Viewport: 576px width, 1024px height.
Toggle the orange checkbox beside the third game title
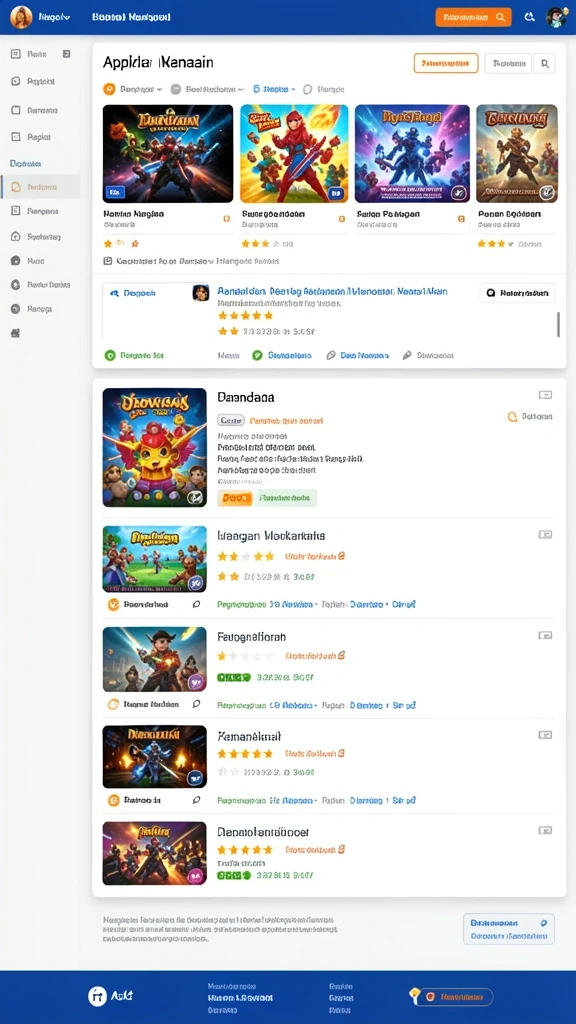pos(461,219)
